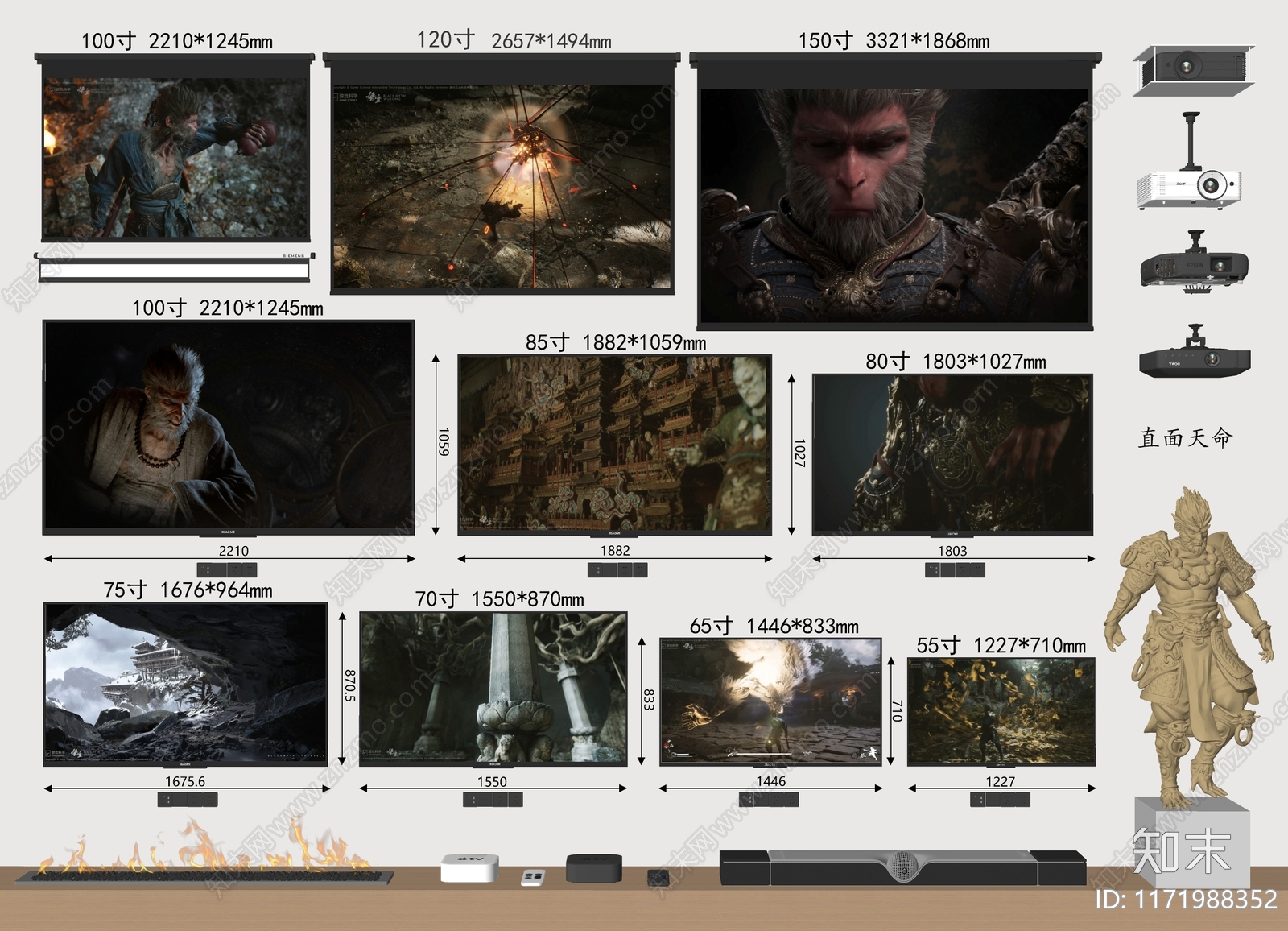This screenshot has height=931, width=1288.
Task: Click the height dimension value '1027'
Action: coord(799,453)
